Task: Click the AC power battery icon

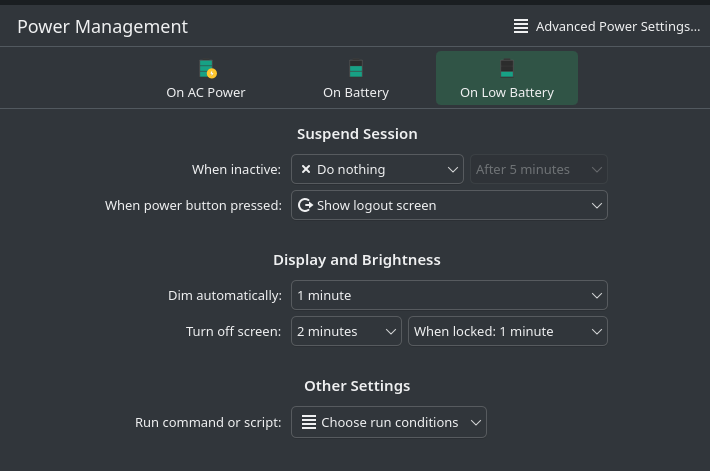Action: (x=207, y=69)
